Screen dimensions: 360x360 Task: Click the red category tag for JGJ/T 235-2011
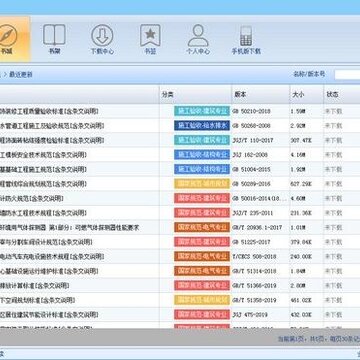pos(202,213)
